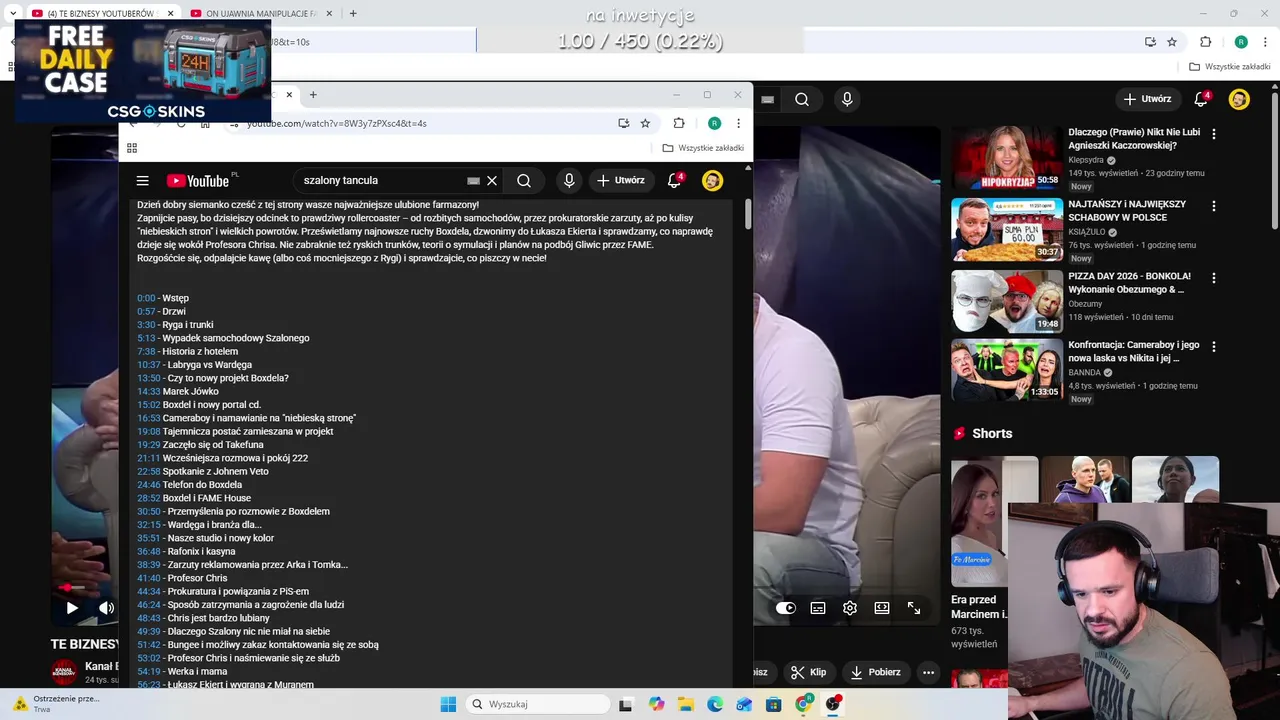Open options for 'NAJTAŃSZY i NAJWIĘKSZY SCHABOWY' video
The image size is (1280, 720).
(1214, 205)
